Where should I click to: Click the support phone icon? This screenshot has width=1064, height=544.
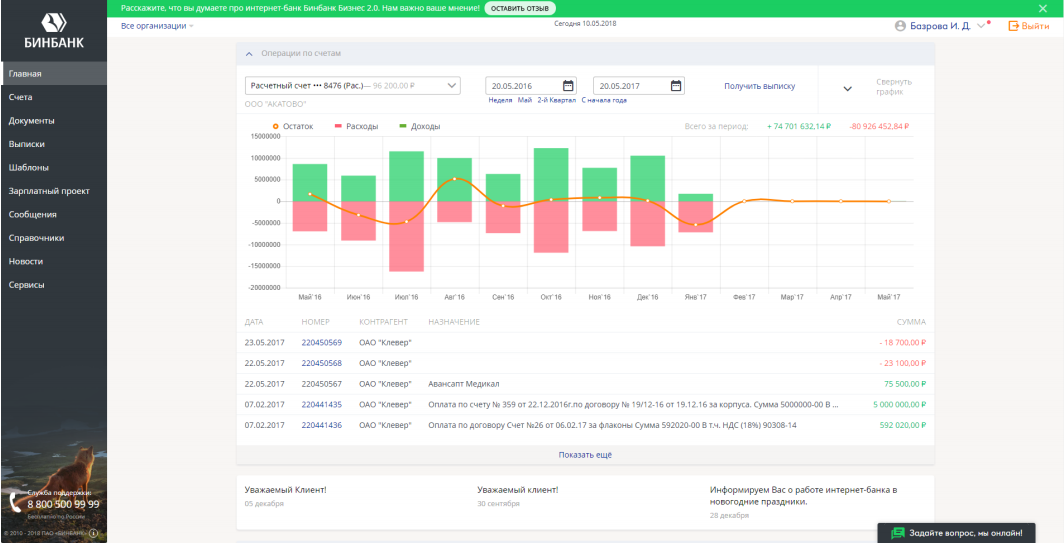15,503
